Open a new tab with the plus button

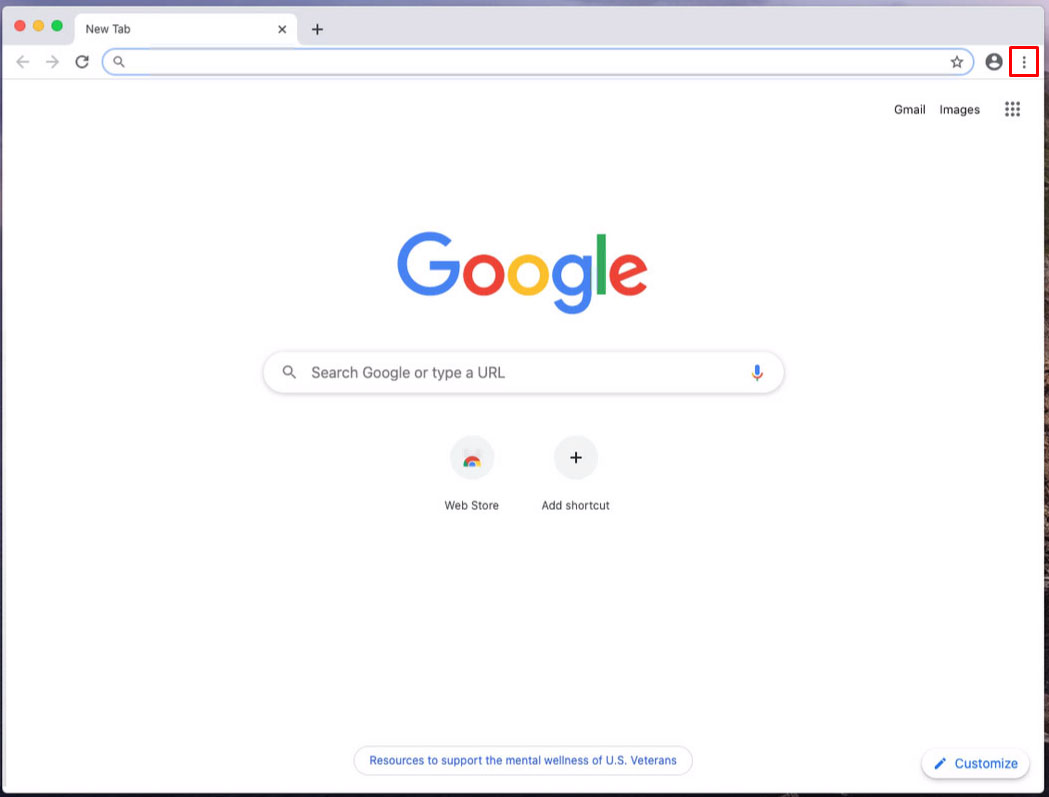317,29
